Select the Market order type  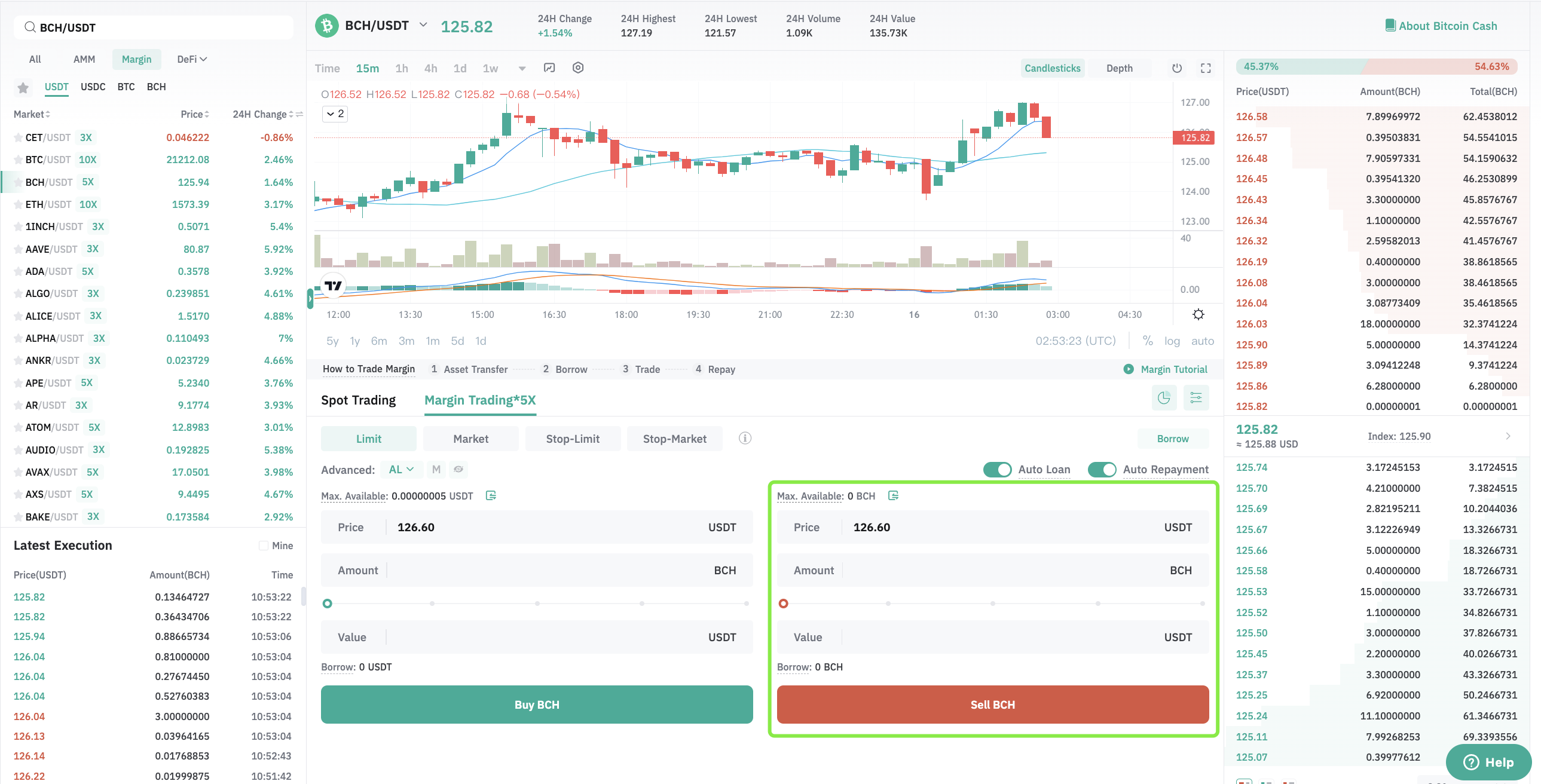[x=470, y=439]
